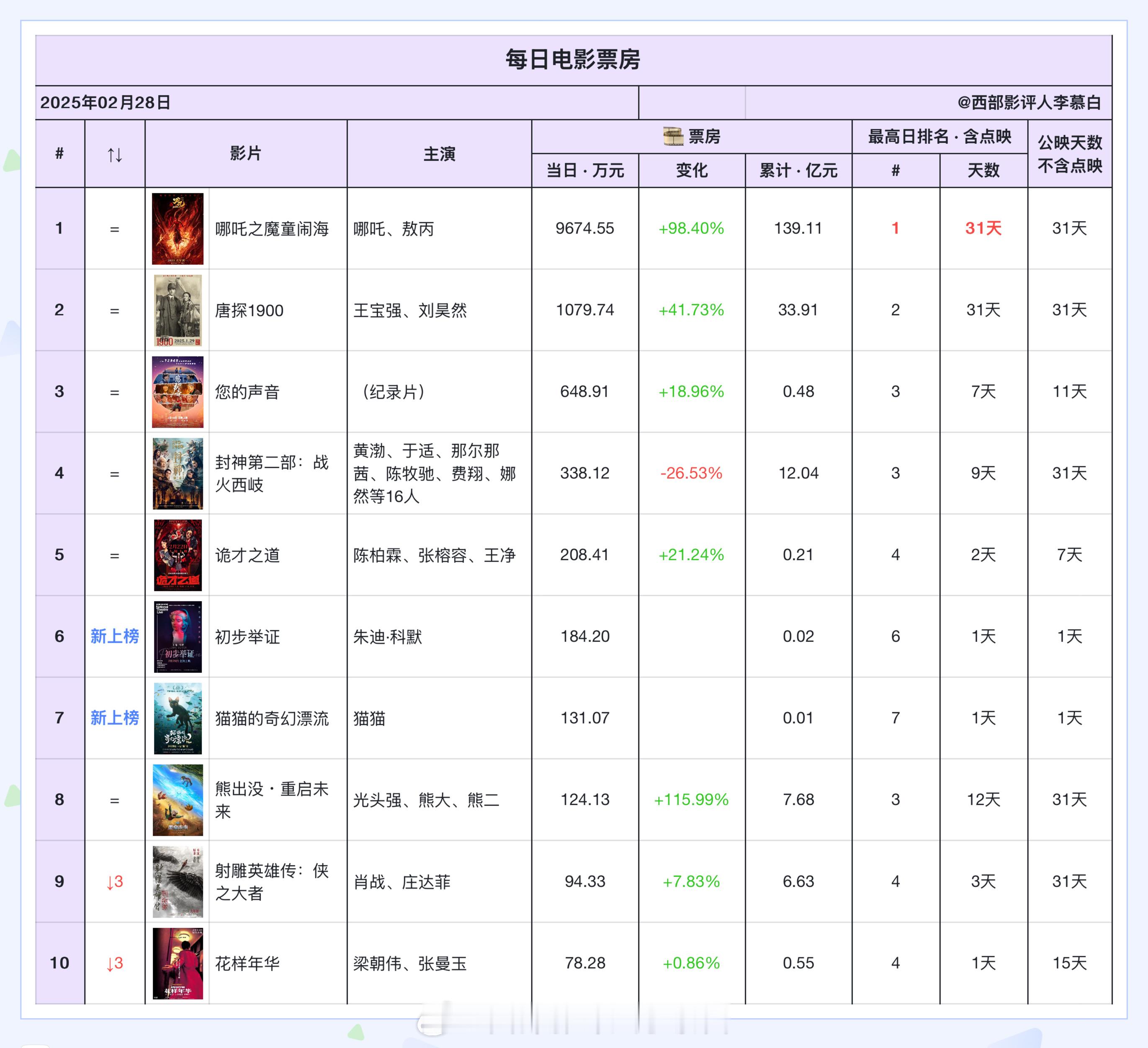Select the date 2025年02月28日
Image resolution: width=1148 pixels, height=1048 pixels.
tap(106, 103)
